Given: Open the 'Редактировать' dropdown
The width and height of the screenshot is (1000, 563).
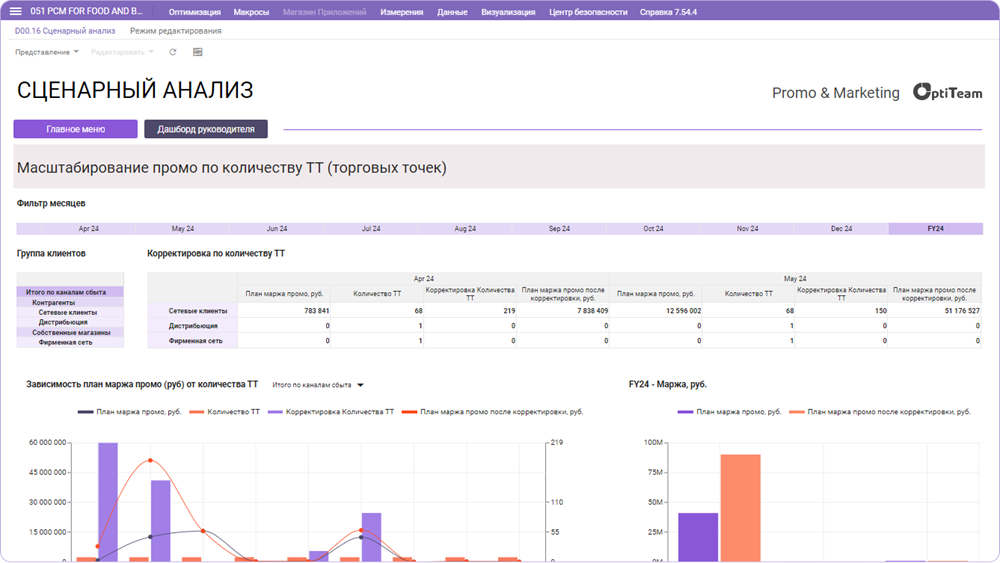Looking at the screenshot, I should [x=122, y=52].
